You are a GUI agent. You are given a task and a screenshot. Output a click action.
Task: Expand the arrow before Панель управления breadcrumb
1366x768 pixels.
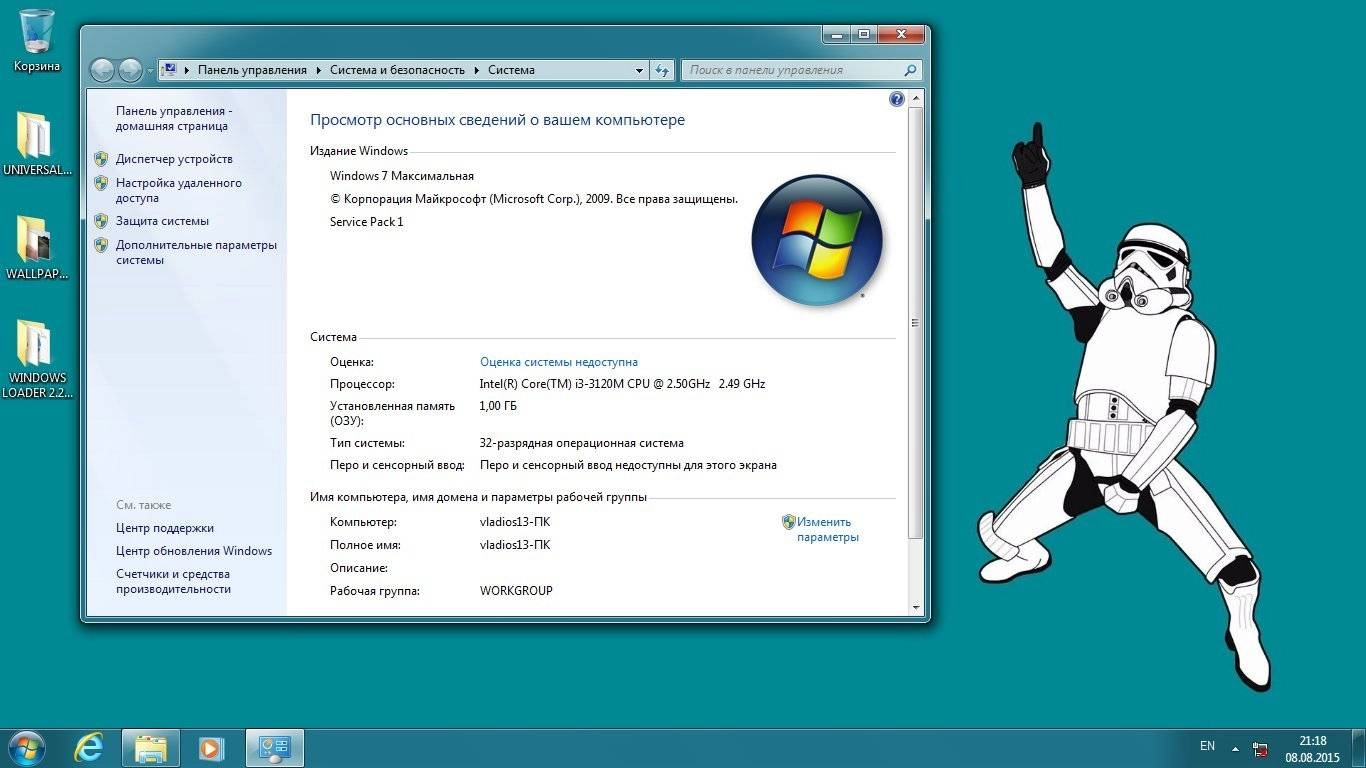click(188, 70)
